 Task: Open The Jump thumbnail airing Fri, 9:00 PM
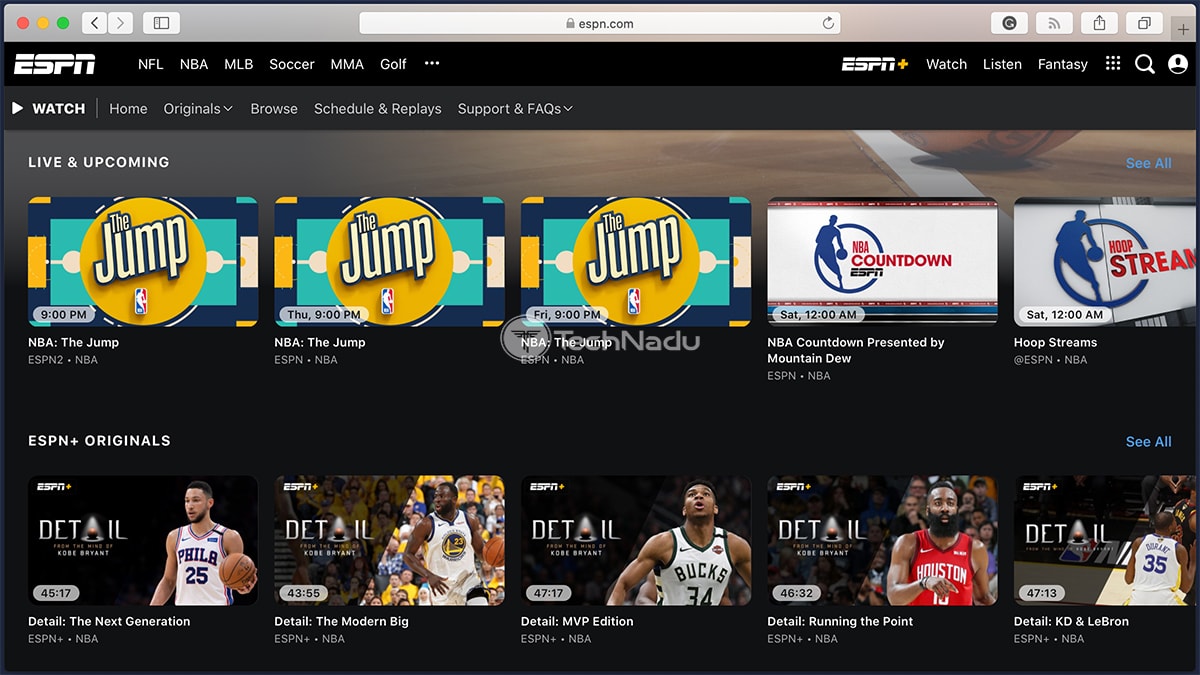click(636, 262)
